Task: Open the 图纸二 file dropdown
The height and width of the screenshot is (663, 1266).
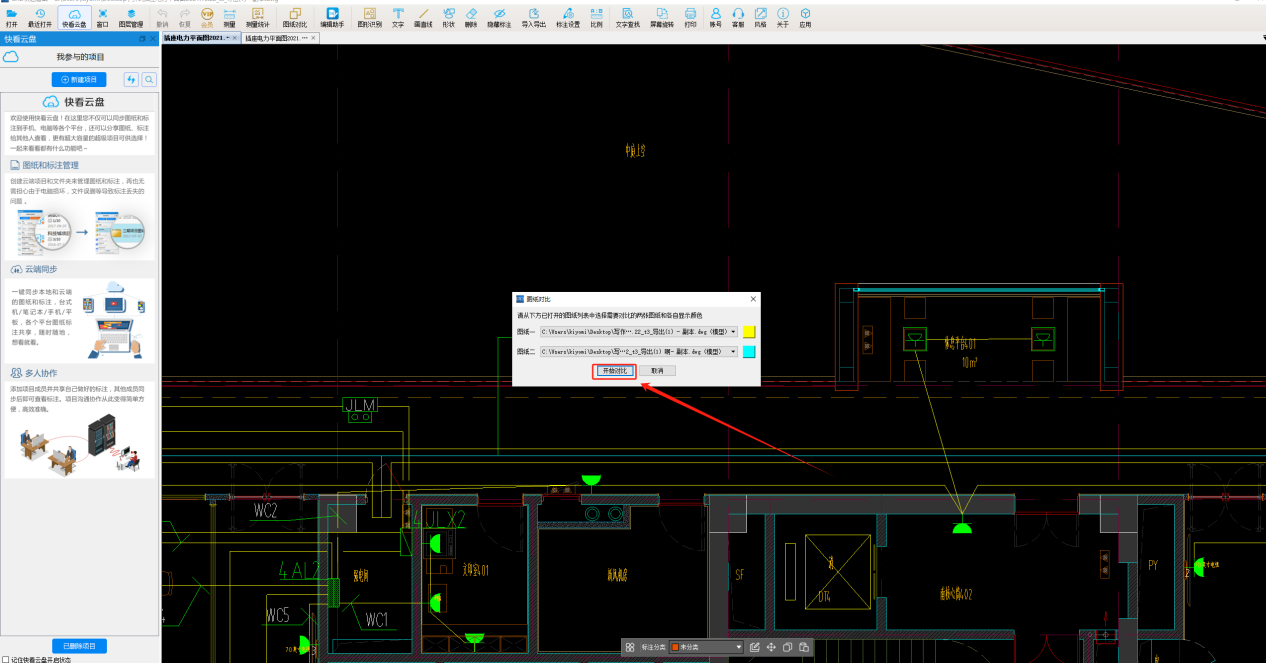Action: pyautogui.click(x=639, y=352)
